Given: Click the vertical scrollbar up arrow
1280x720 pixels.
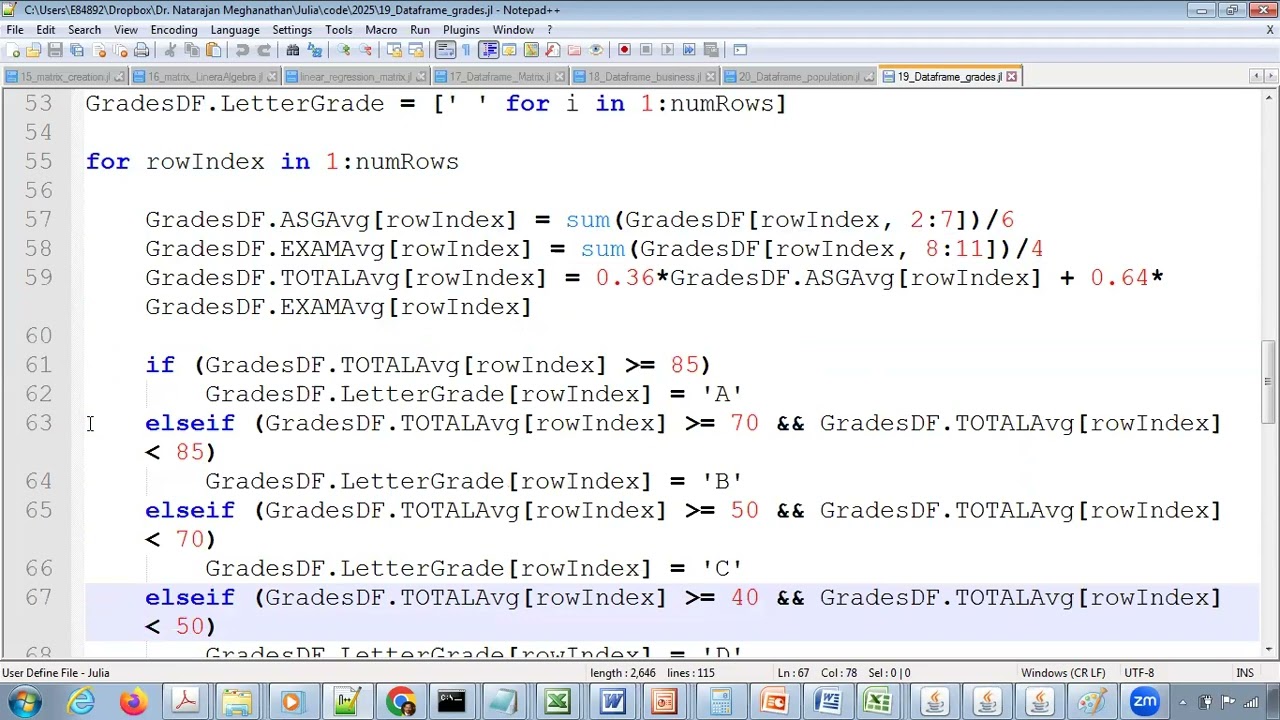Looking at the screenshot, I should 1269,96.
